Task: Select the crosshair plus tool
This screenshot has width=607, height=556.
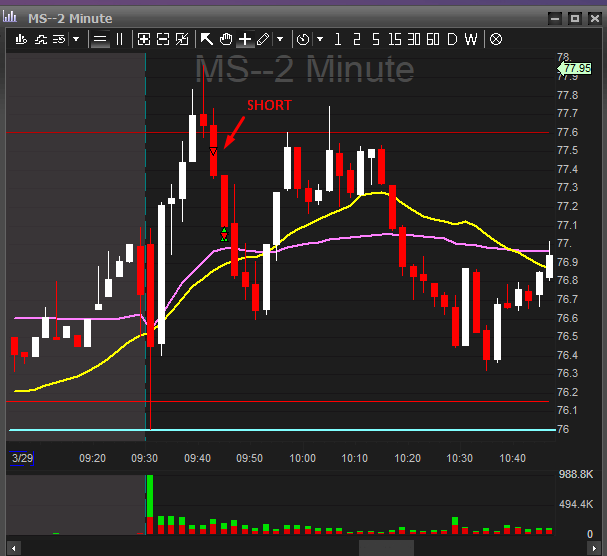Action: [245, 39]
